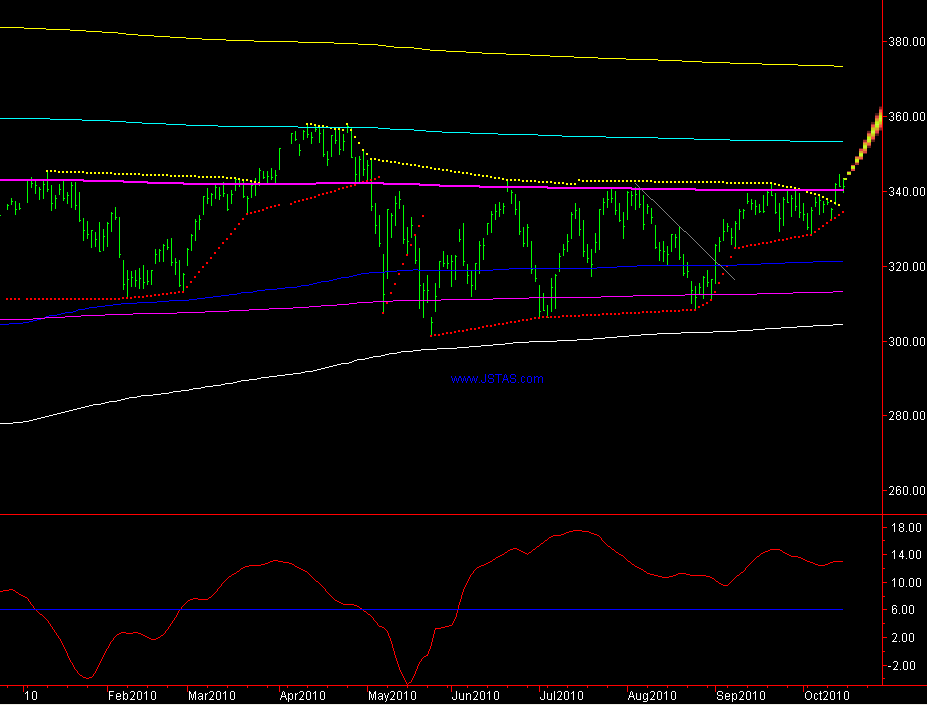Click the 280.00 price axis label
This screenshot has width=927, height=705.
point(904,416)
